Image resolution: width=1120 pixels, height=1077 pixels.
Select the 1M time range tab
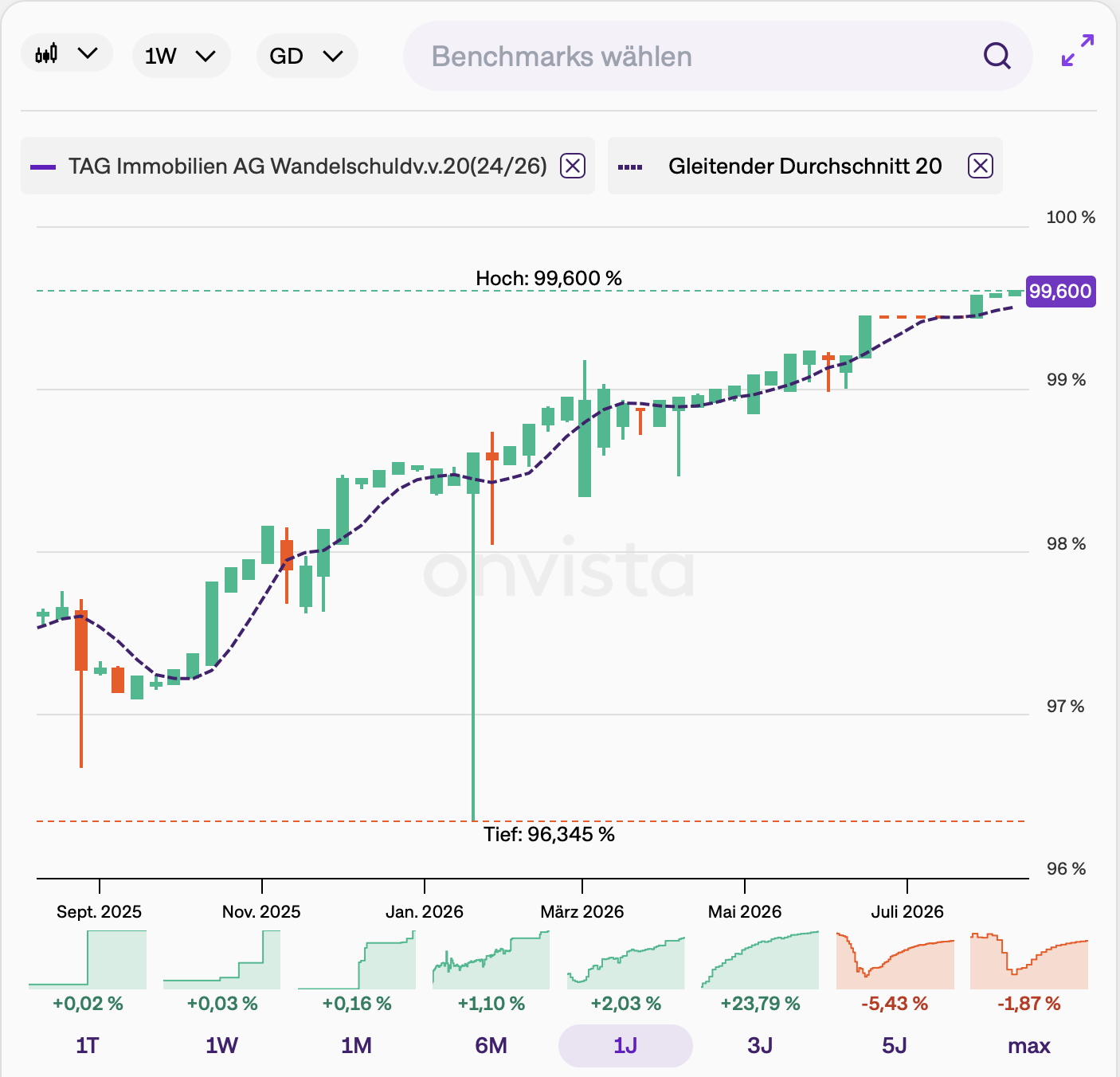coord(356,1045)
